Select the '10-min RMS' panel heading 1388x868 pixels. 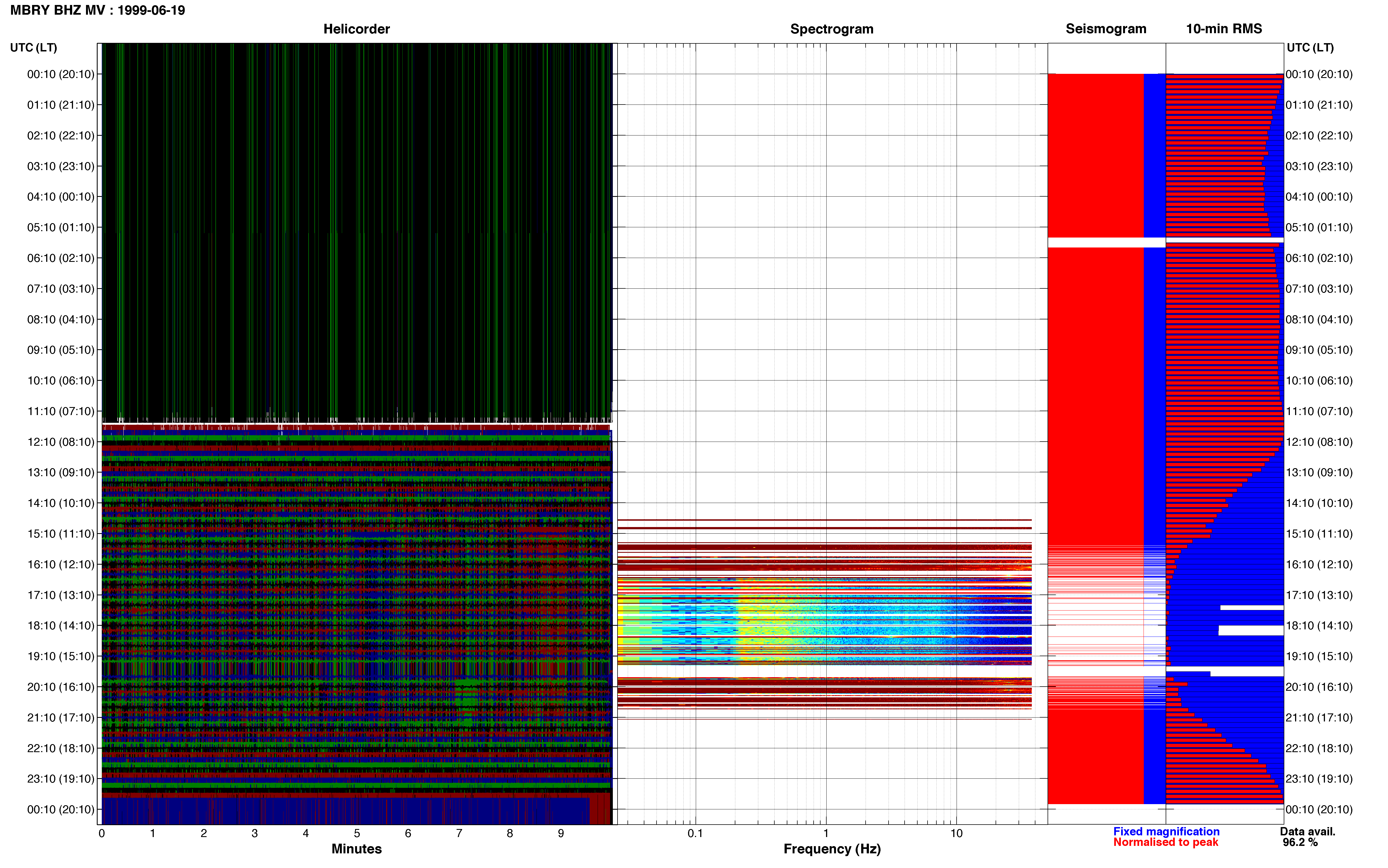[1224, 29]
